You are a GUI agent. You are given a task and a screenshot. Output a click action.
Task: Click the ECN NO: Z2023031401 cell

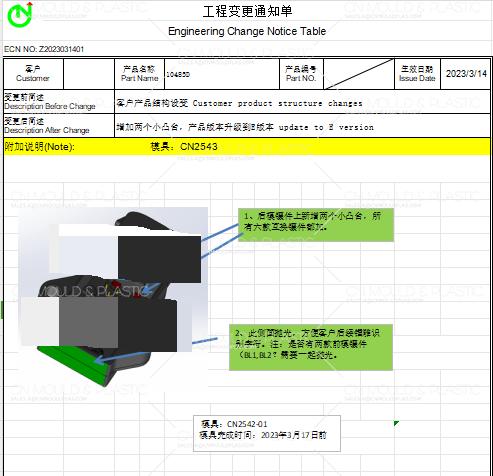44,49
